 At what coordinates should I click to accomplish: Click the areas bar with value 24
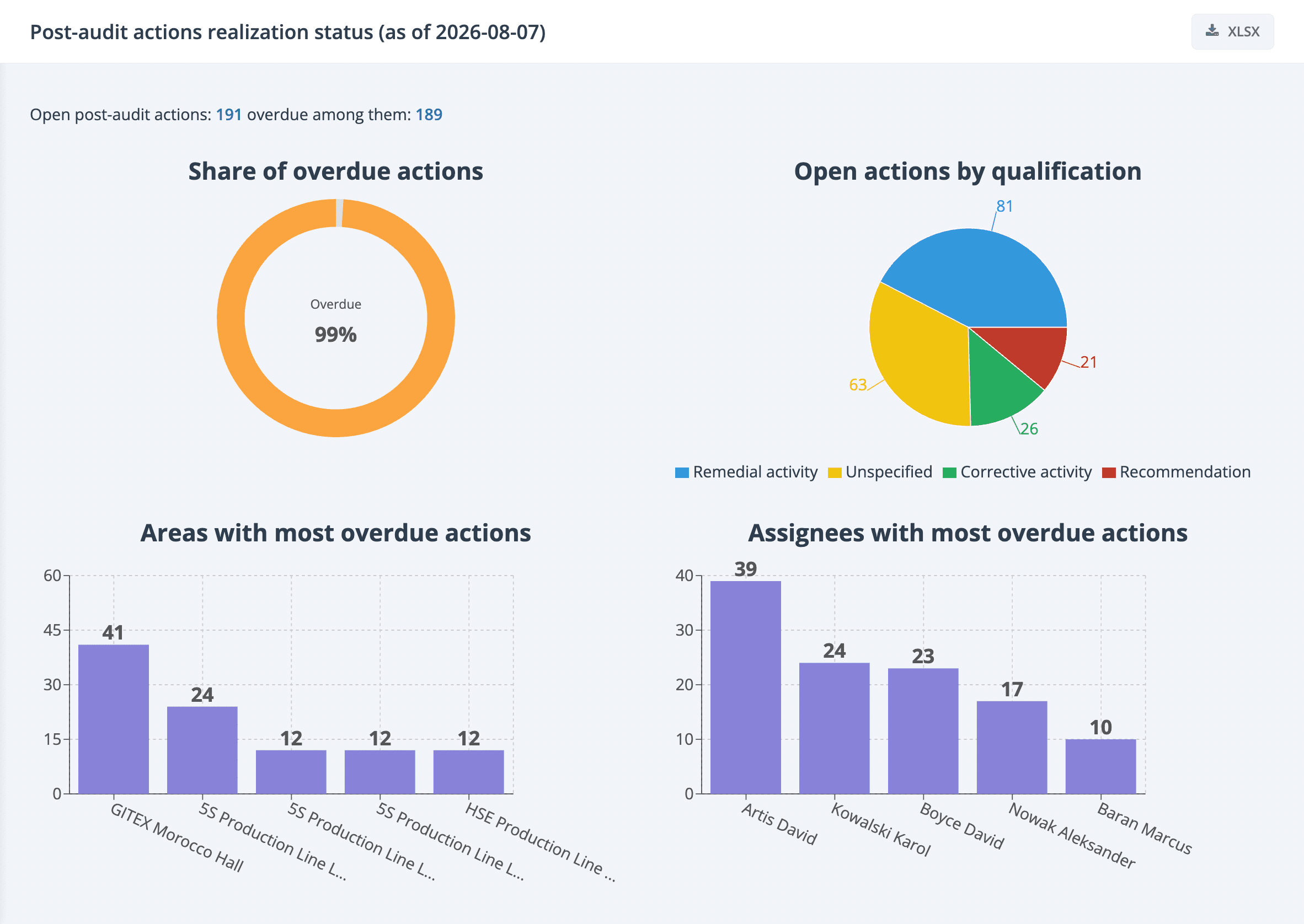[202, 750]
